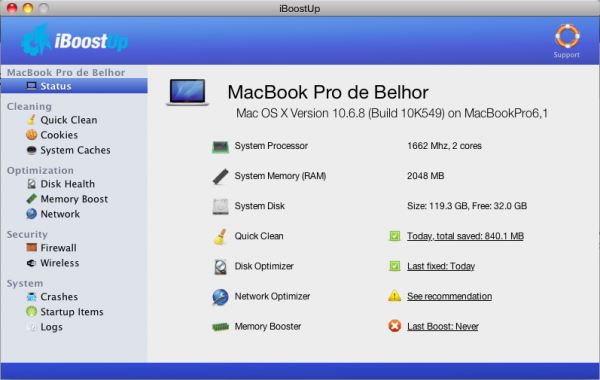Click the Network globe sidebar icon
This screenshot has width=600, height=380.
tap(31, 214)
